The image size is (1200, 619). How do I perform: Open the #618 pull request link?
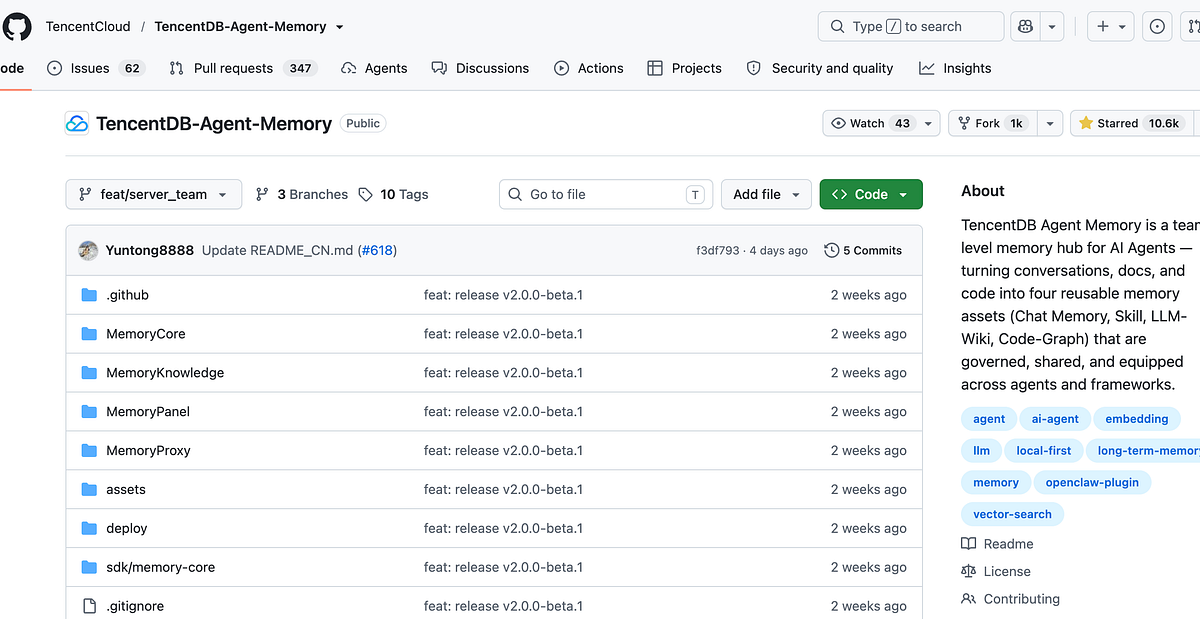[x=378, y=250]
